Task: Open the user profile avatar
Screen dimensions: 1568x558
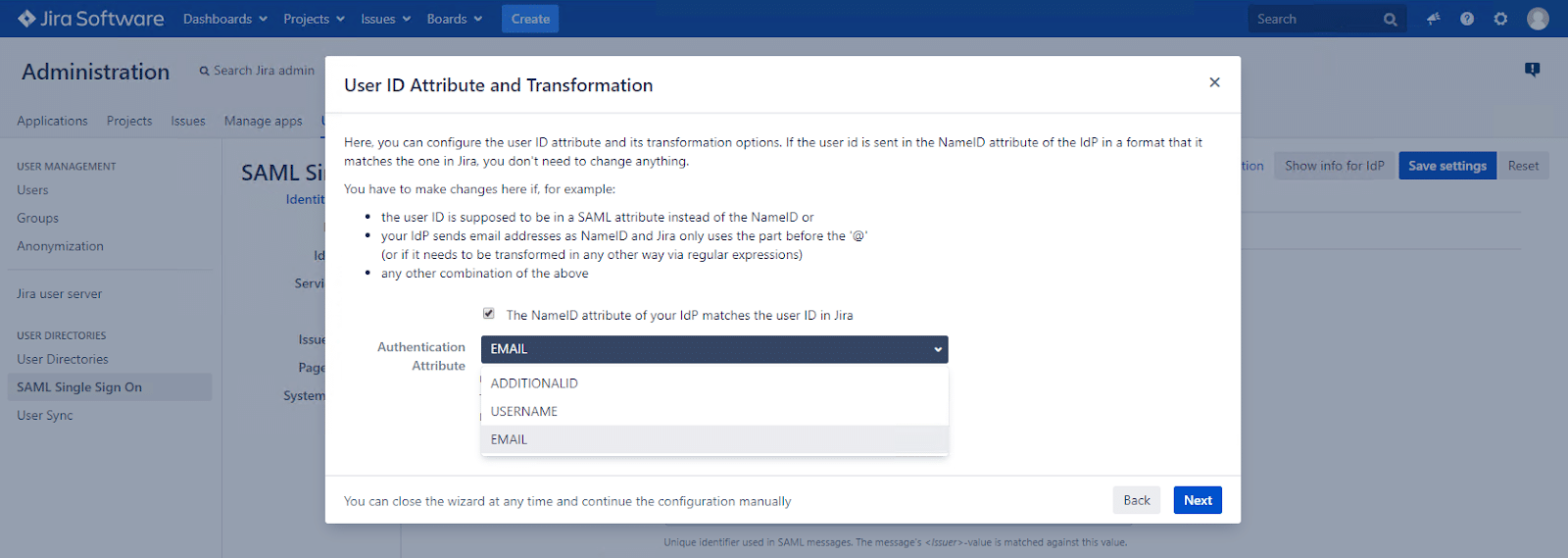Action: click(x=1538, y=19)
